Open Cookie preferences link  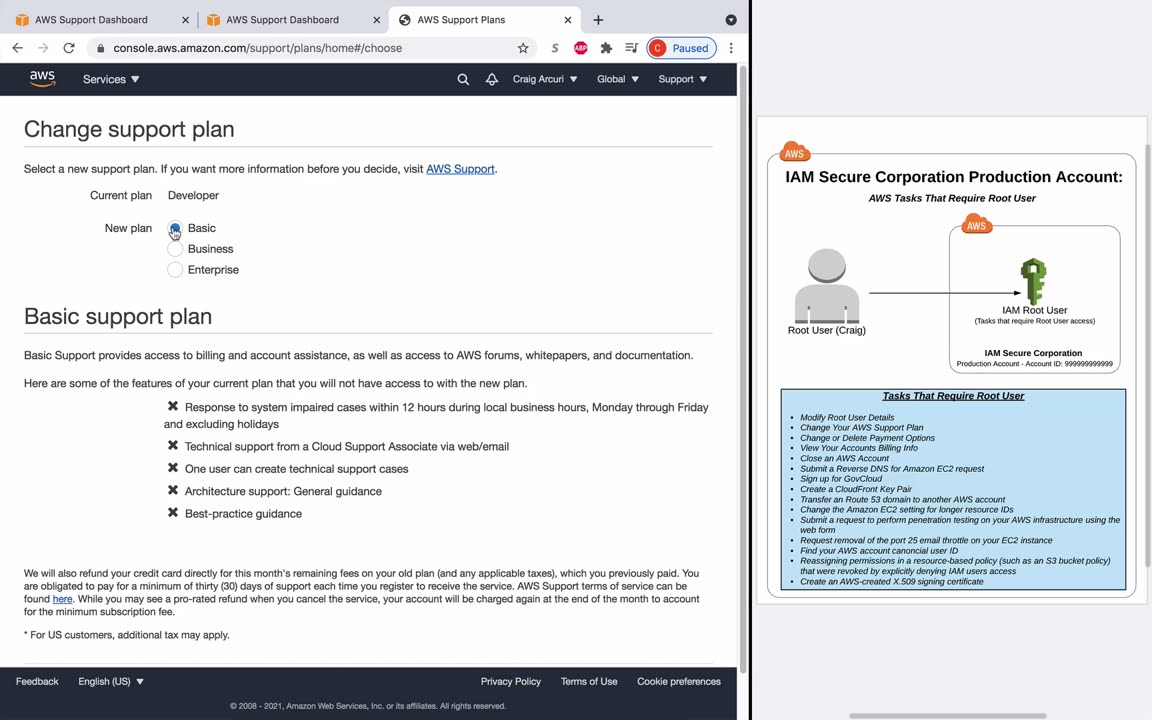(x=679, y=682)
